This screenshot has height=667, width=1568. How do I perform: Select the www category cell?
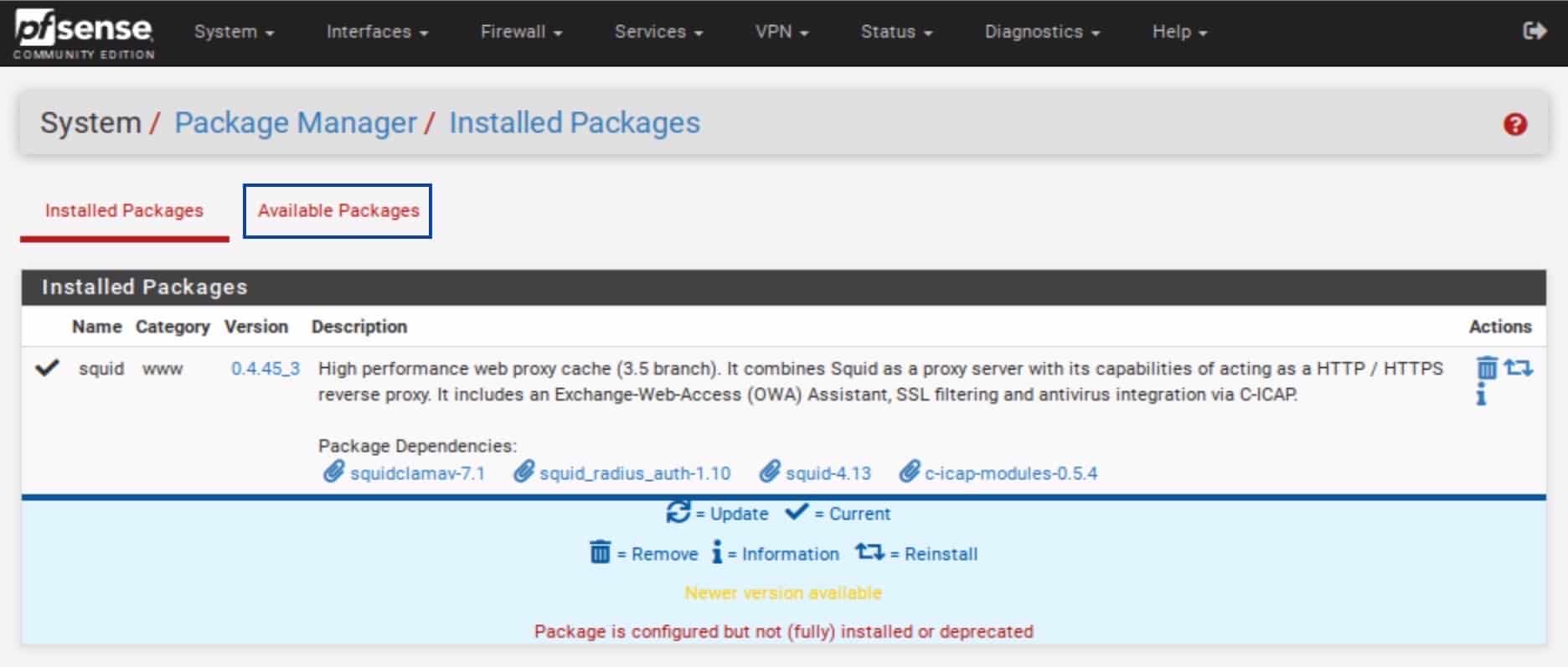162,369
